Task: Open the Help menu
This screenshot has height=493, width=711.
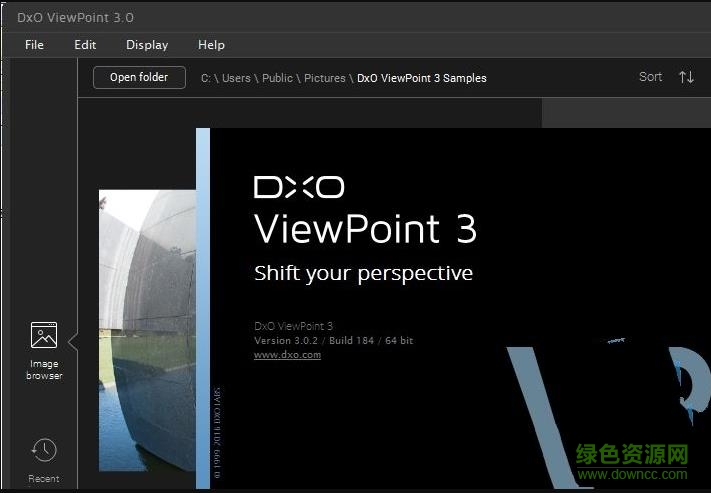Action: point(211,45)
